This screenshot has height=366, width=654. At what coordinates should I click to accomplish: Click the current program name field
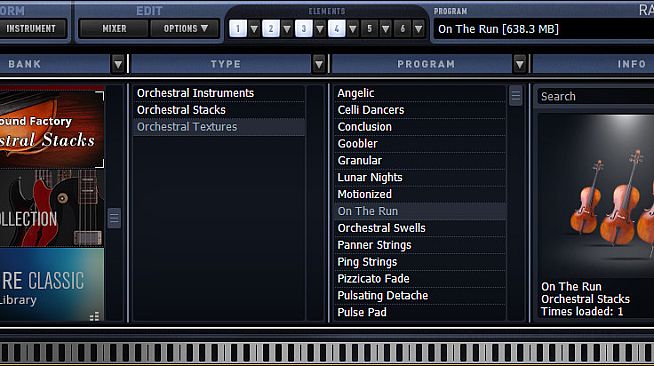coord(544,29)
